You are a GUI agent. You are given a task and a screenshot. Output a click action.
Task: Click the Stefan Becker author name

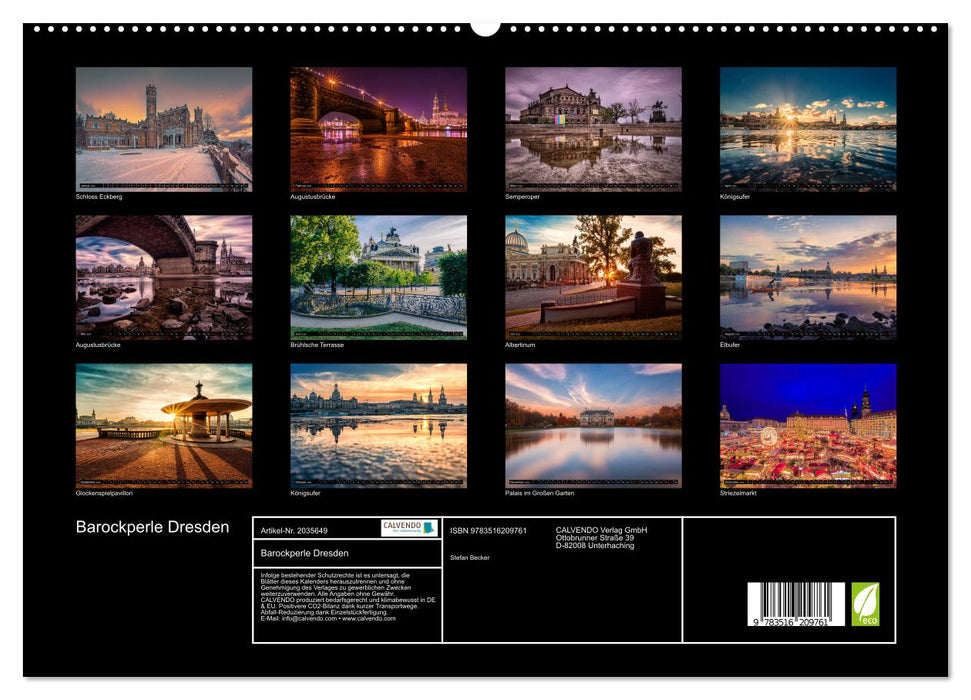click(x=472, y=556)
